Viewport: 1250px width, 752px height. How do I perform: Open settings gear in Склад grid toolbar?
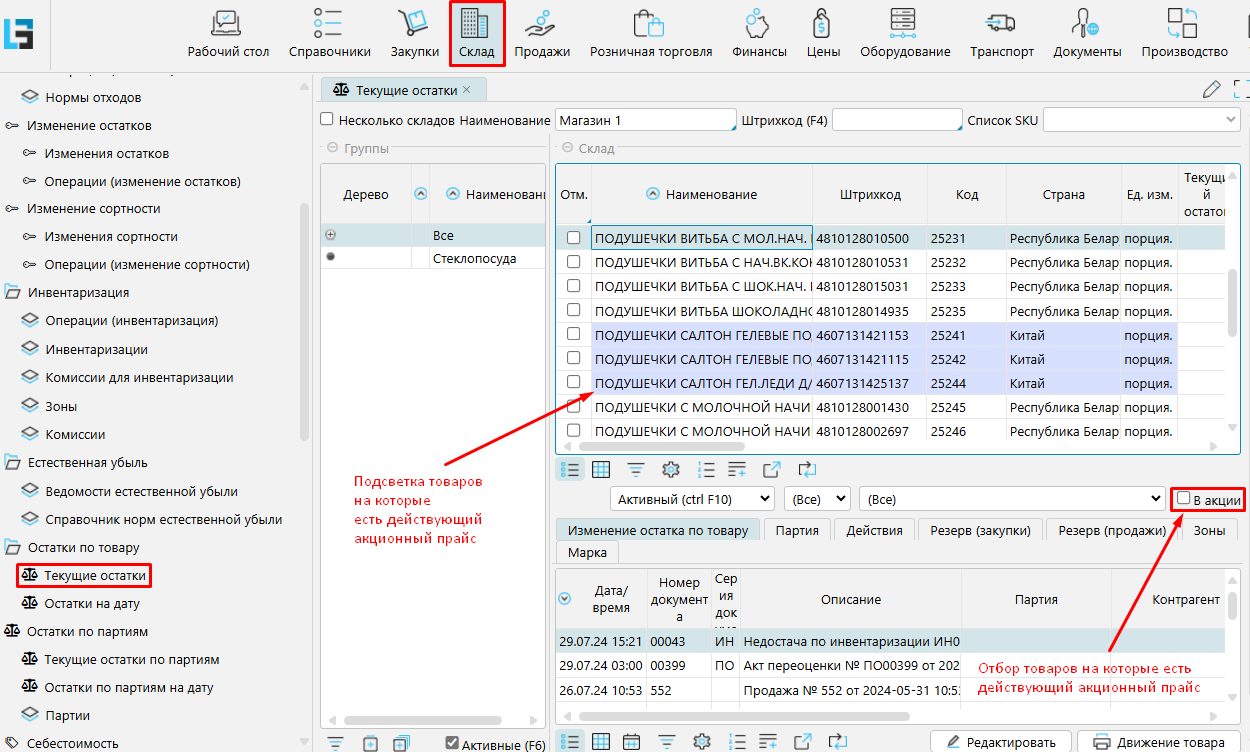pyautogui.click(x=671, y=470)
